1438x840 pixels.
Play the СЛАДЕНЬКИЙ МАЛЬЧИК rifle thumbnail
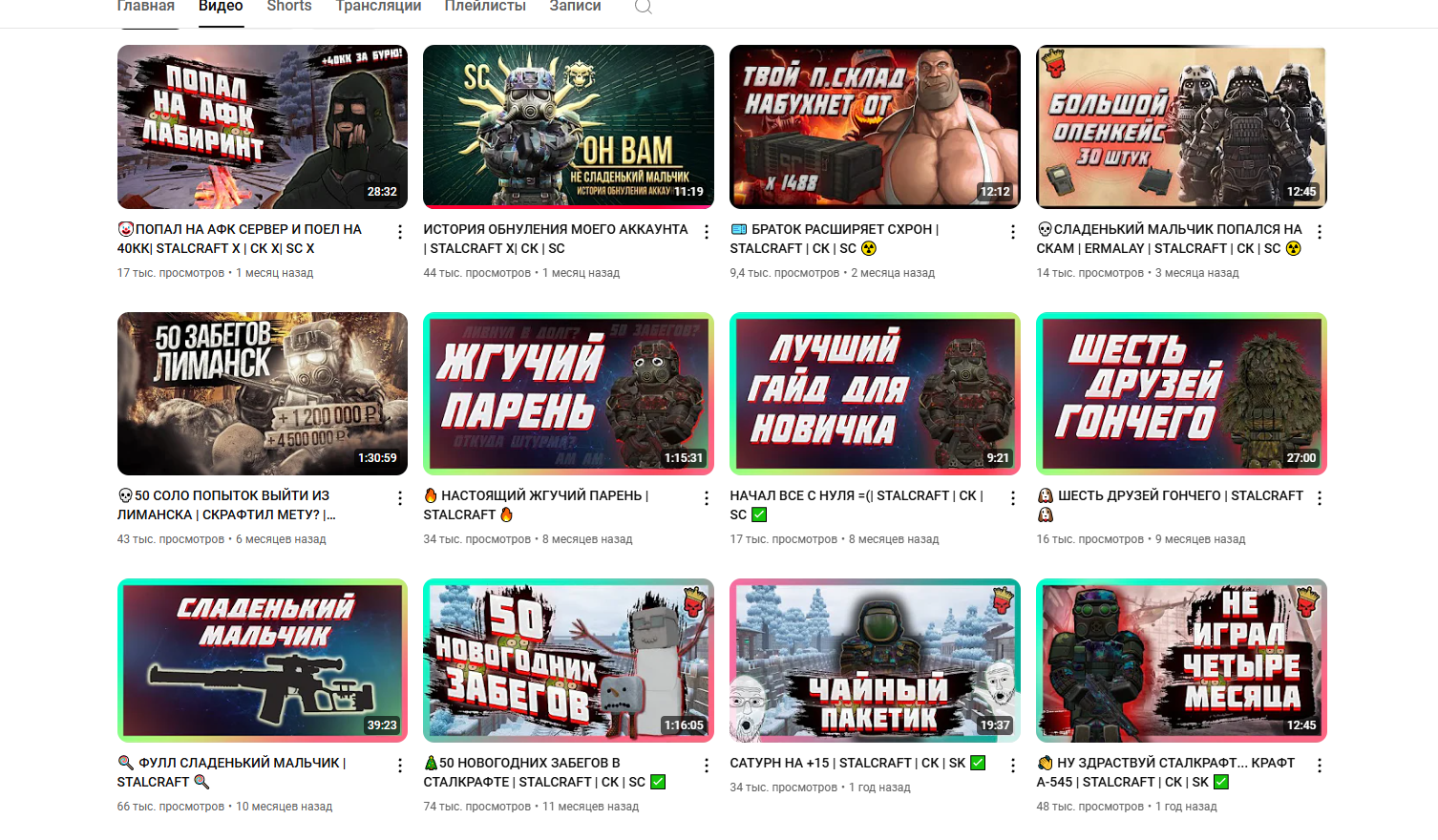[x=263, y=661]
